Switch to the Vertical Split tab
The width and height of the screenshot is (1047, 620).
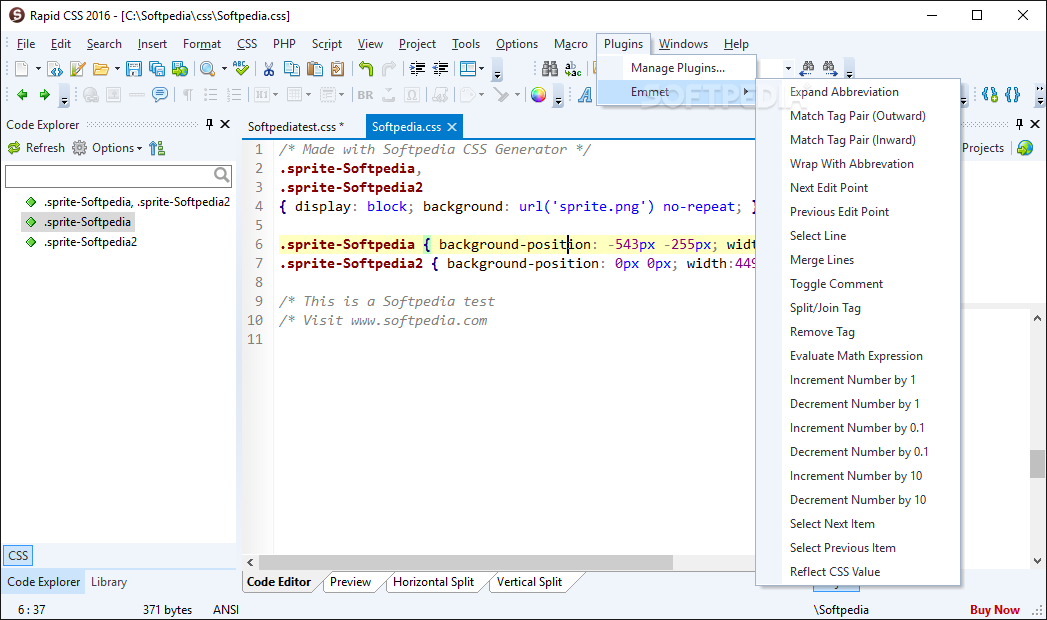529,582
